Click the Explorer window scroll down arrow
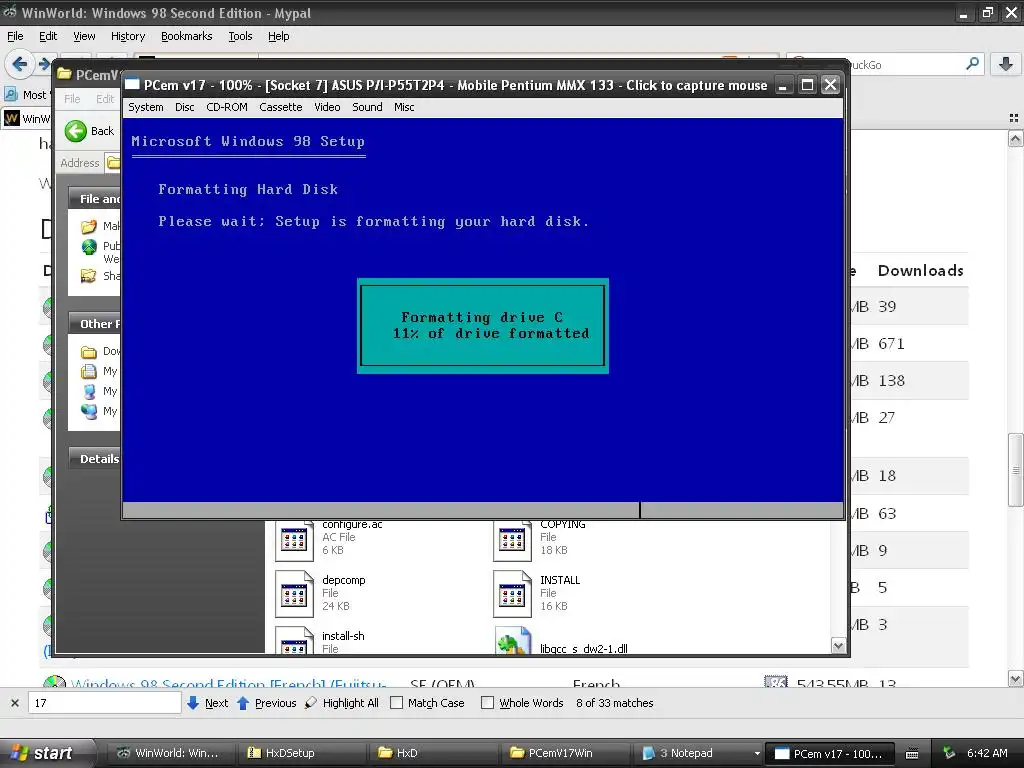The width and height of the screenshot is (1024, 768). [x=839, y=646]
